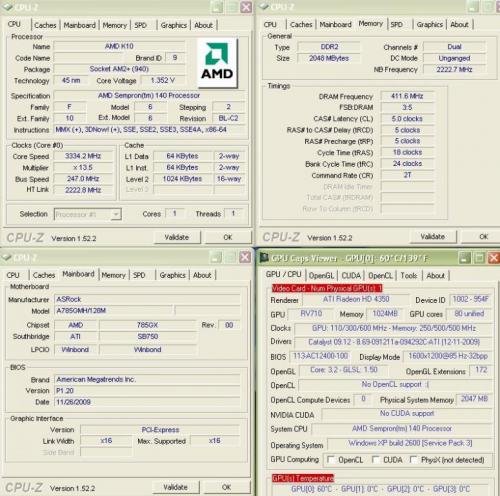Open the Tools tab in GPU Caps Viewer
500x496 pixels.
click(x=409, y=276)
